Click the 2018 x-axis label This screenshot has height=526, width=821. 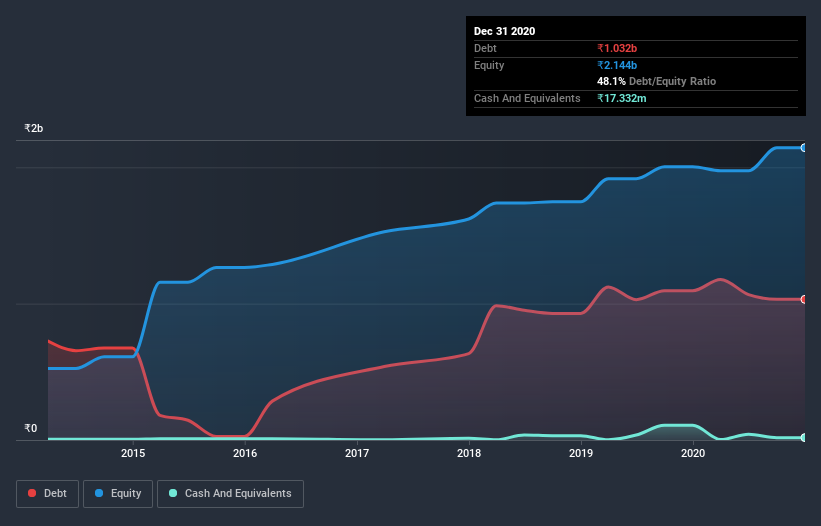(x=469, y=453)
